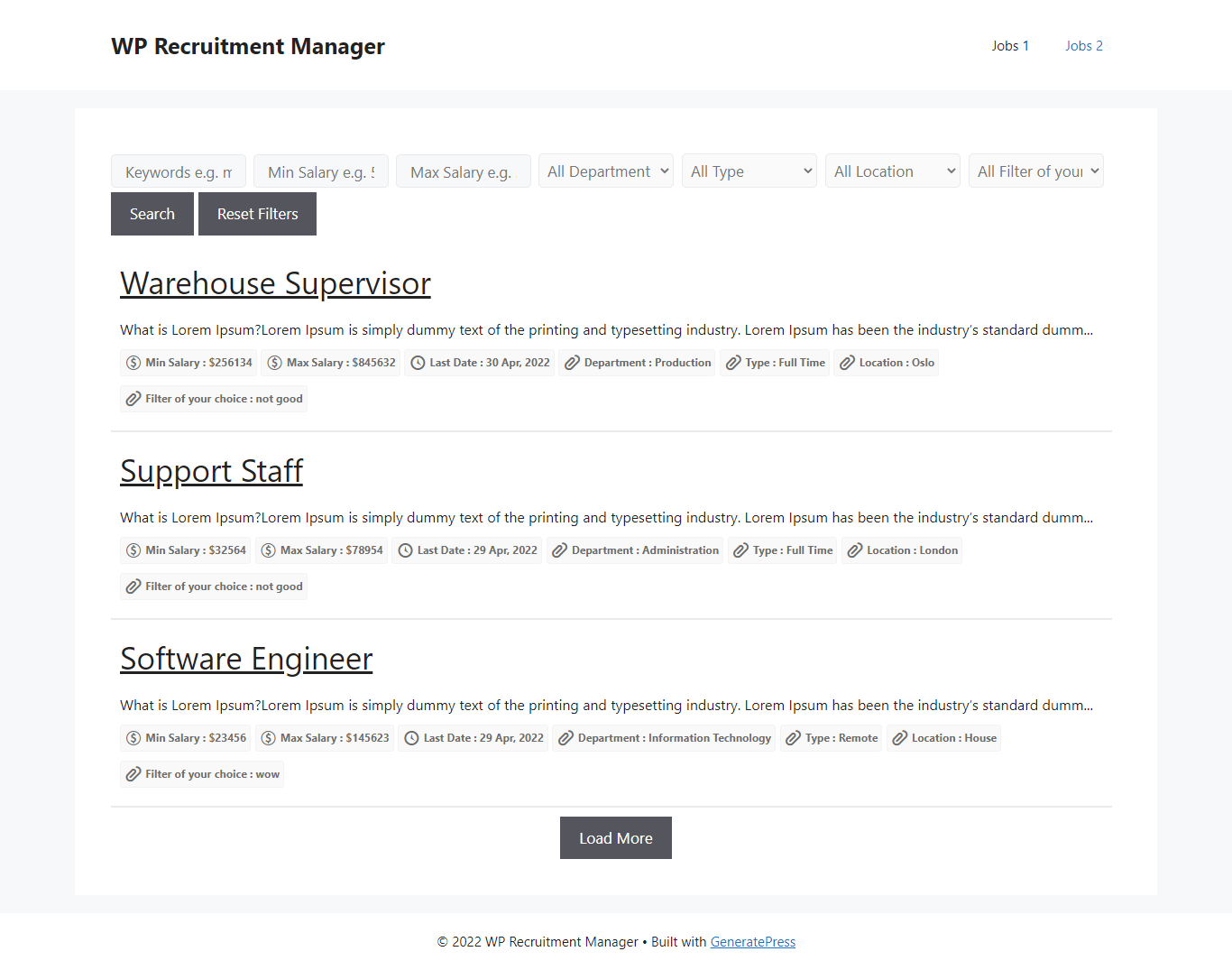
Task: Click the WP Recruitment Manager site title
Action: pyautogui.click(x=248, y=46)
